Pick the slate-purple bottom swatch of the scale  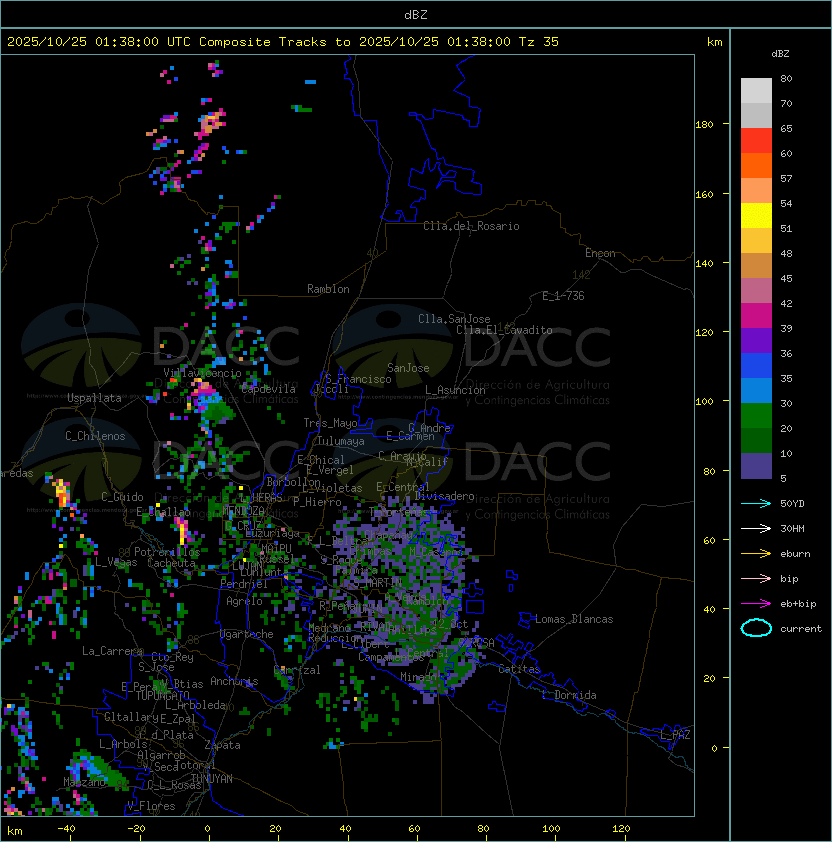pyautogui.click(x=756, y=466)
